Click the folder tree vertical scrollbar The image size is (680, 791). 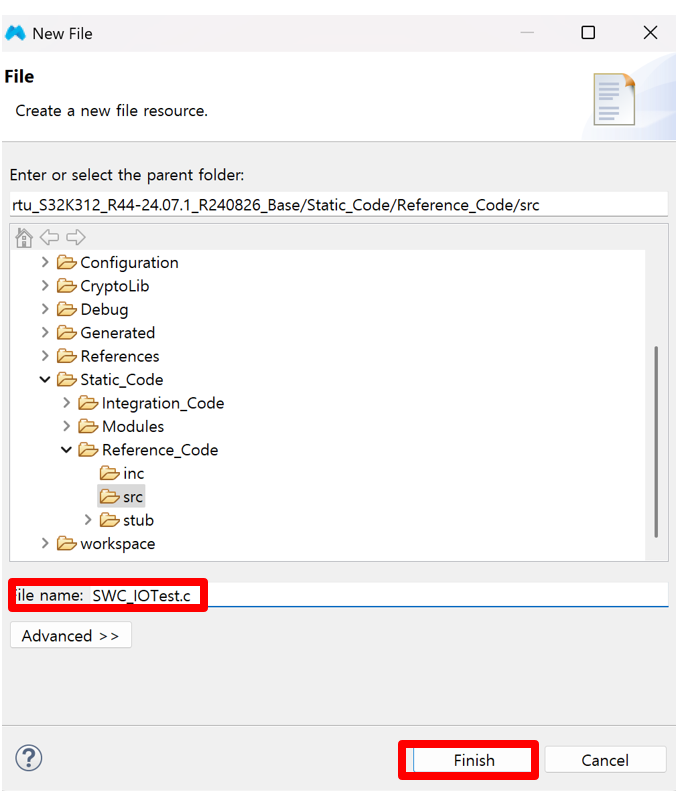click(656, 441)
